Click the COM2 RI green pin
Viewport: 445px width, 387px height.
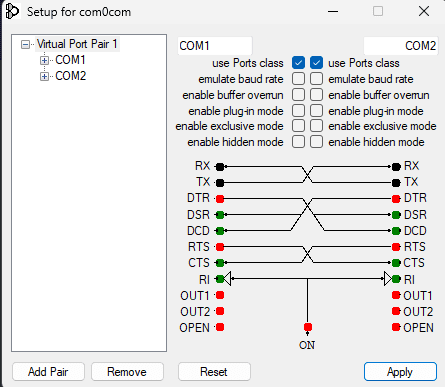(396, 279)
